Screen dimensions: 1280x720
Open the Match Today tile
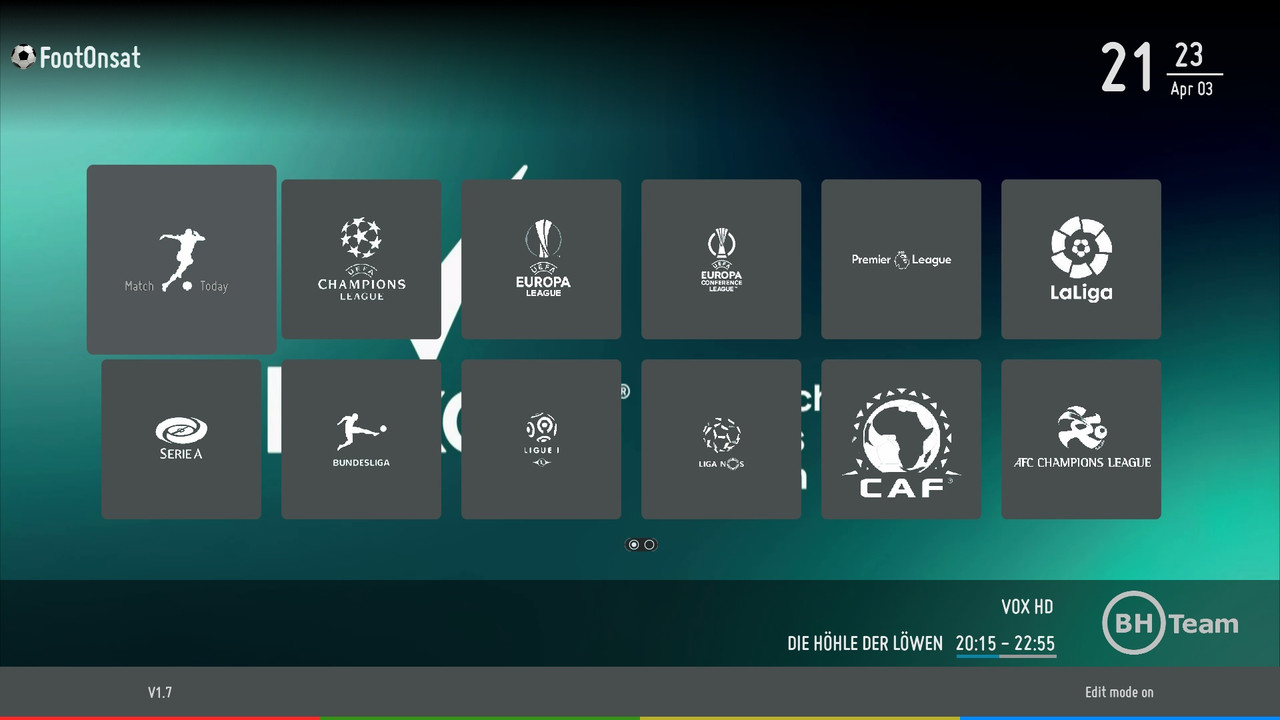click(181, 260)
